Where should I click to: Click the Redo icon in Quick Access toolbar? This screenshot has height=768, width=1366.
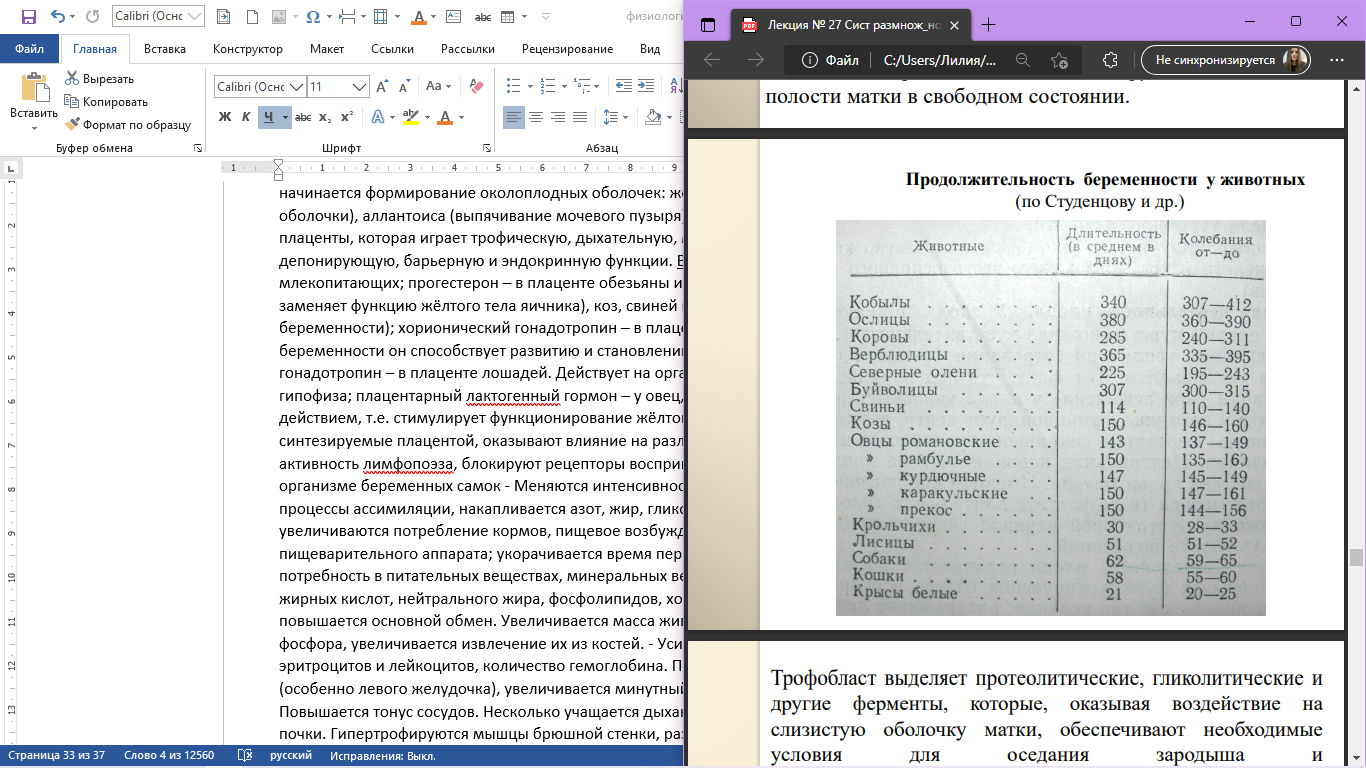click(x=93, y=16)
